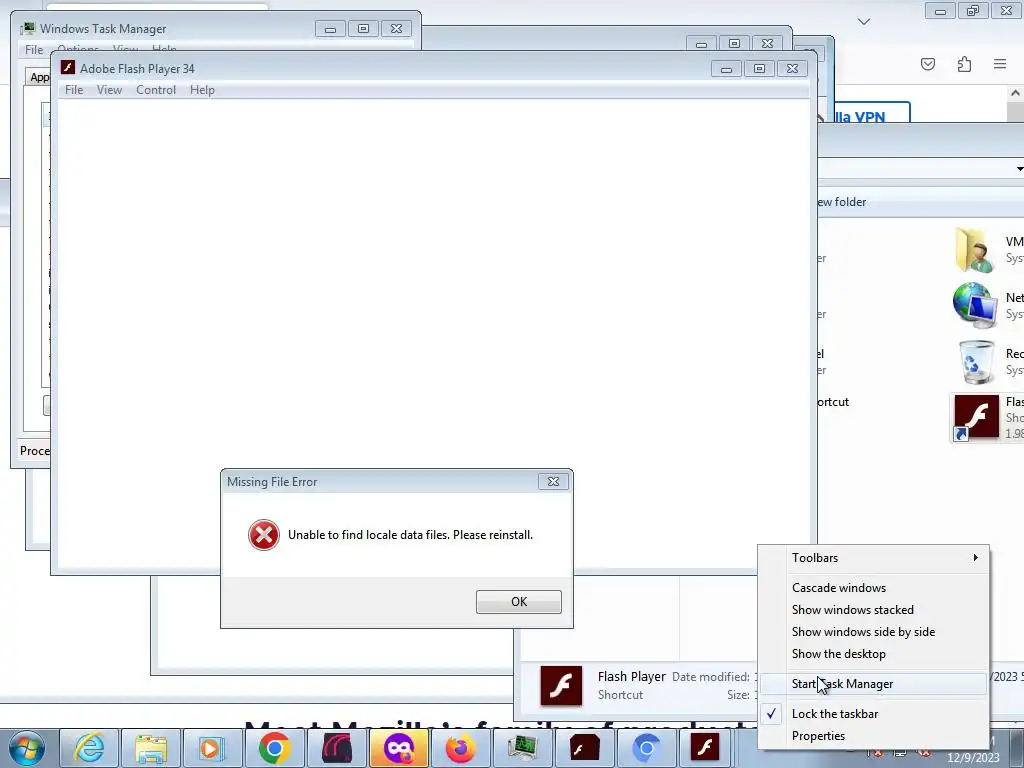Save to Pocket in Firefox toolbar
Image resolution: width=1024 pixels, height=768 pixels.
coord(927,64)
